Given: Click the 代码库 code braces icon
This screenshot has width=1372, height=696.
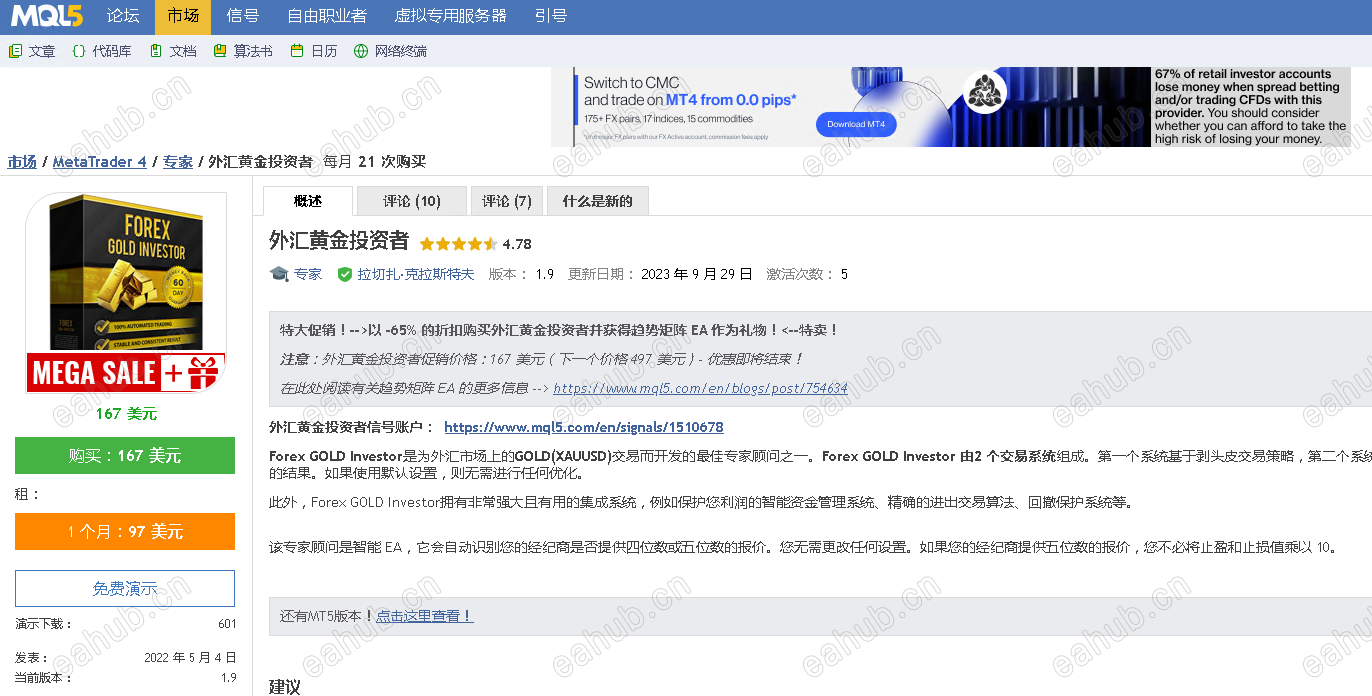Looking at the screenshot, I should [x=79, y=51].
